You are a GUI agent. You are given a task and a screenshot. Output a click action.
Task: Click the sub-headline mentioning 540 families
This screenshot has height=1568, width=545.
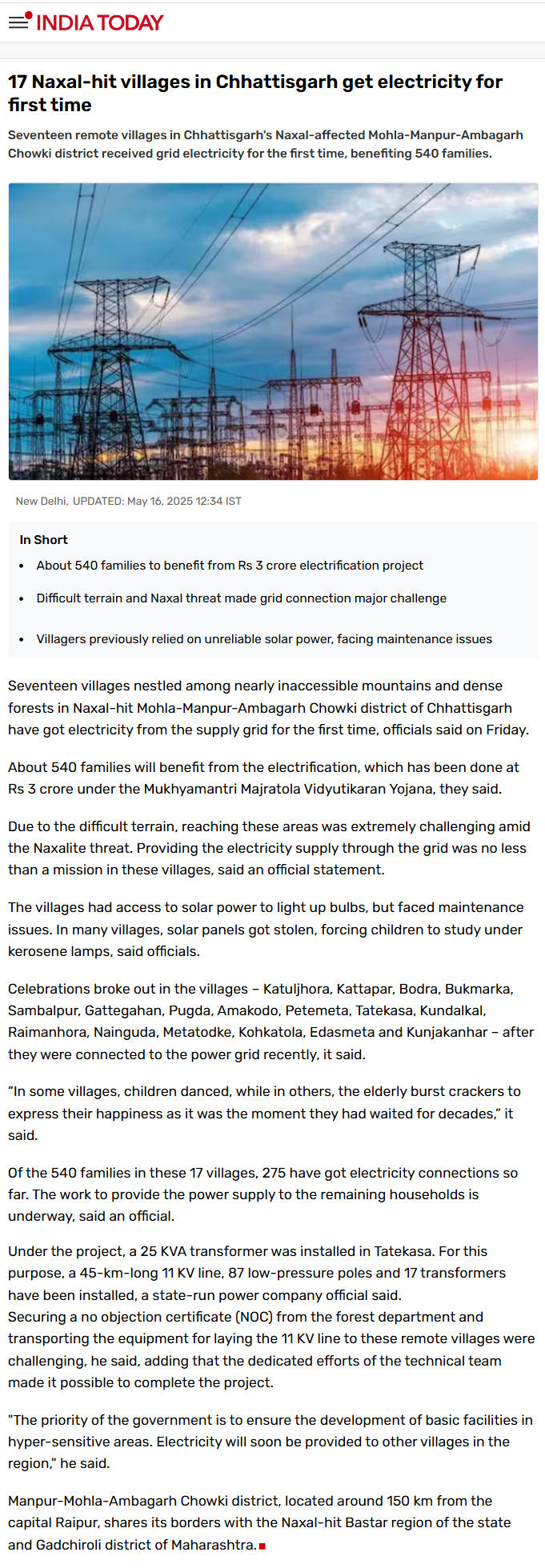pyautogui.click(x=265, y=144)
